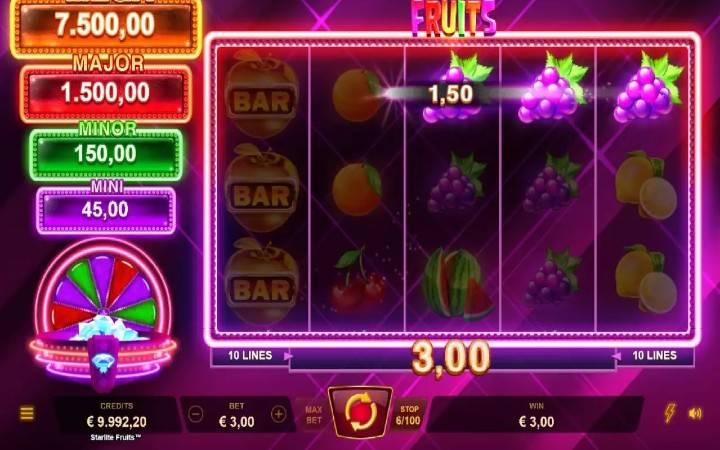Mute the sound speaker icon
Screen dimensions: 720x450
tap(695, 414)
